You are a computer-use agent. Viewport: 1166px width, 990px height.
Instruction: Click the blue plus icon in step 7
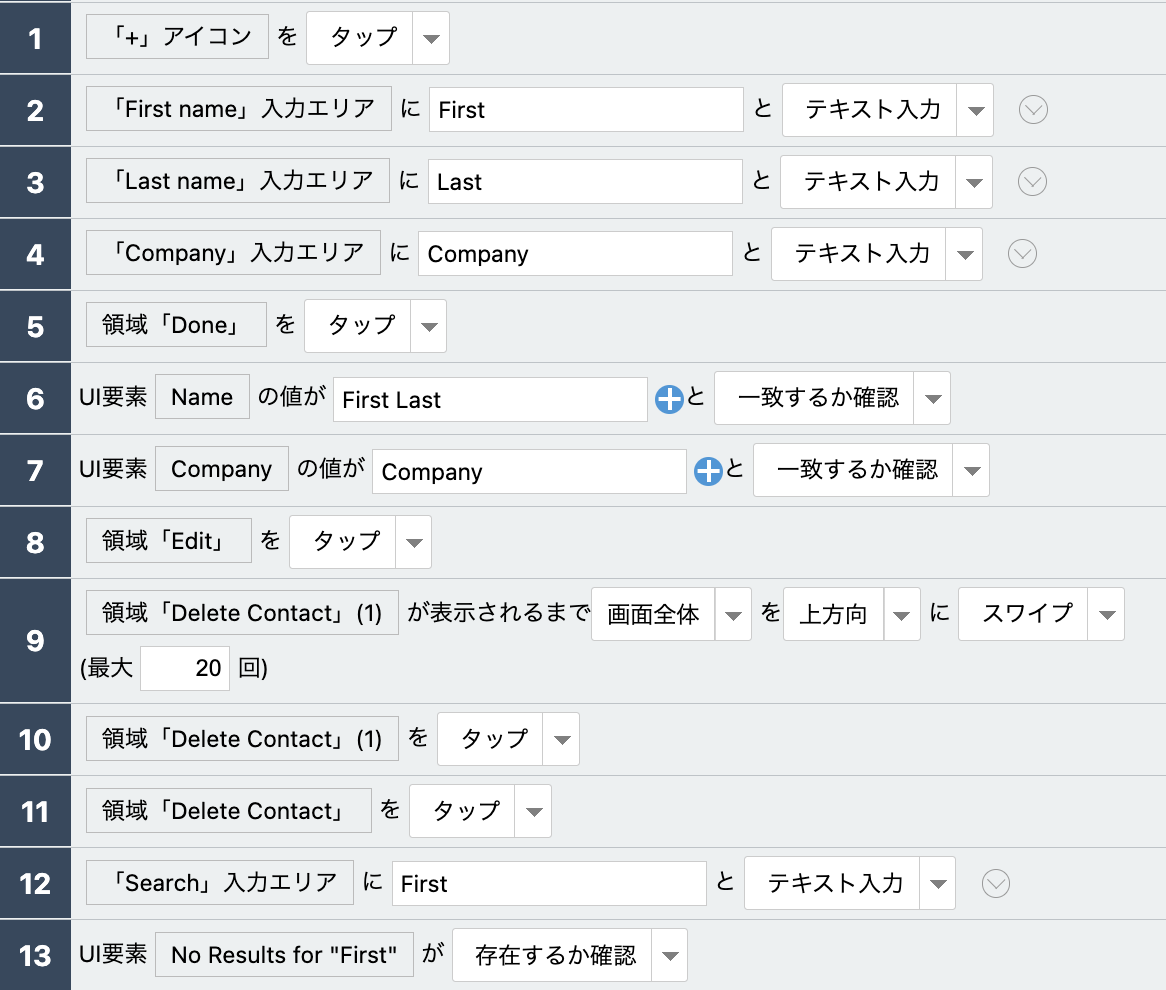tap(708, 472)
